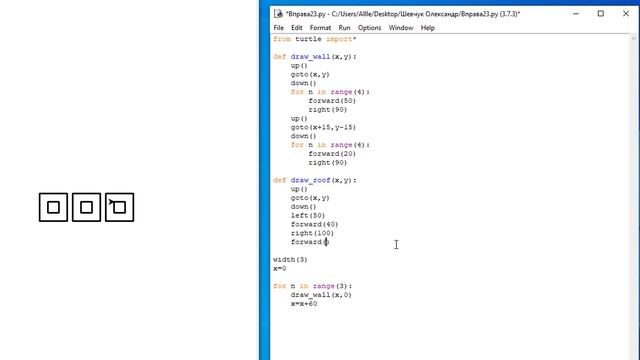
Task: Click the IDLE file icon in title bar
Action: (278, 13)
